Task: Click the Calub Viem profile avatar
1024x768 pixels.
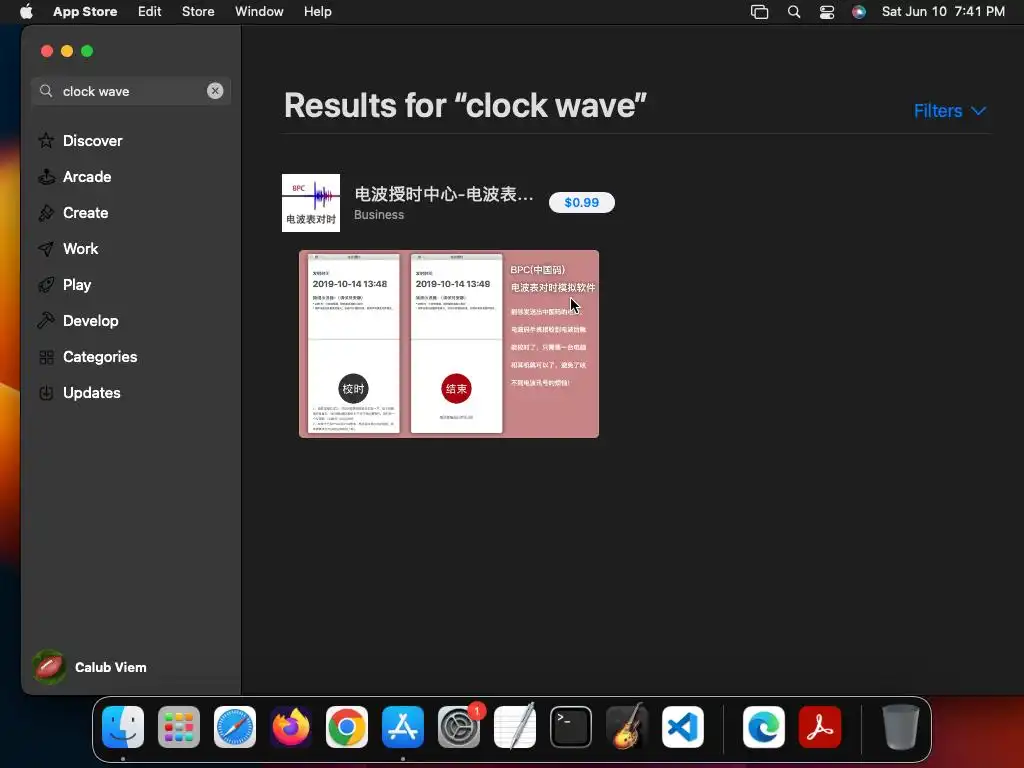Action: coord(49,667)
